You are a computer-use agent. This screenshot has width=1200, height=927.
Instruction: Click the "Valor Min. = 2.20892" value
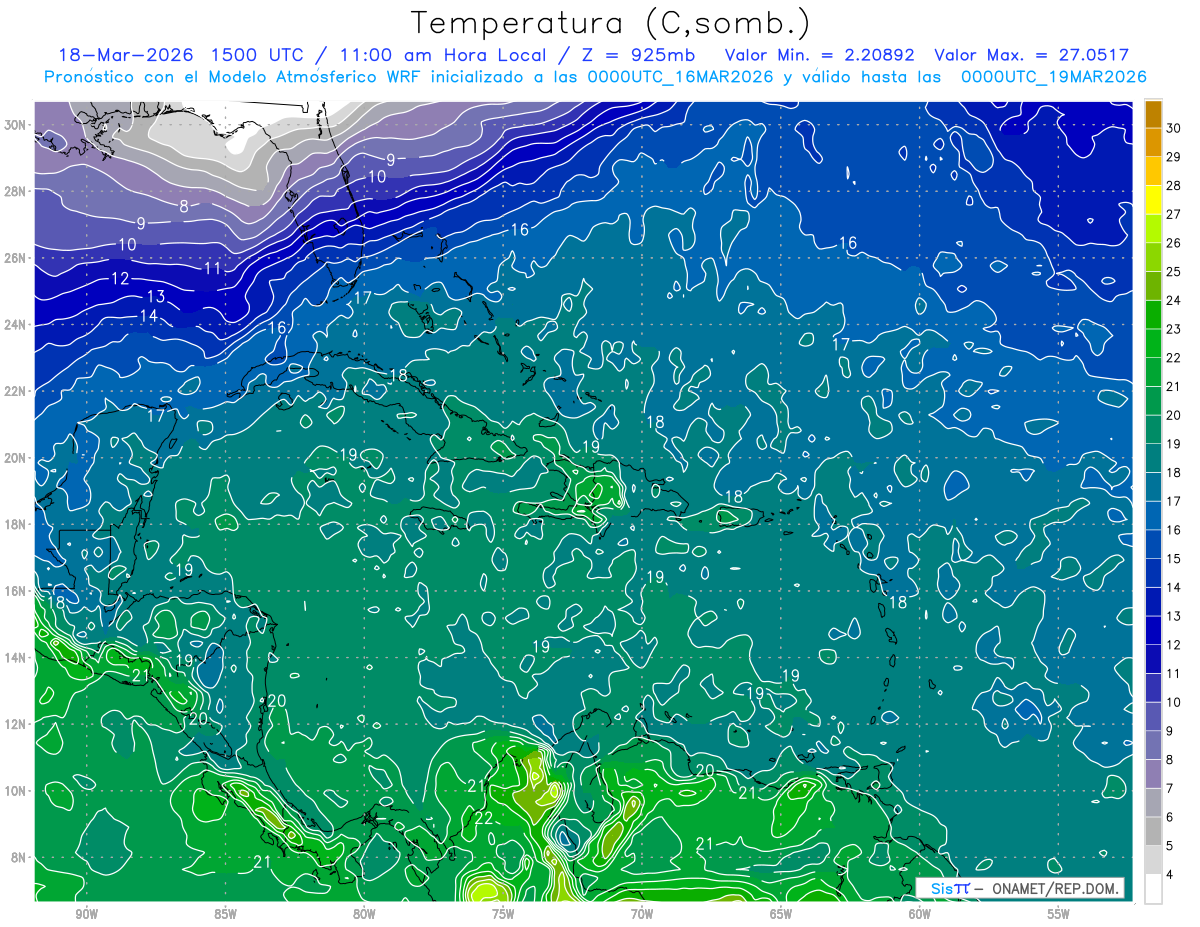[820, 55]
